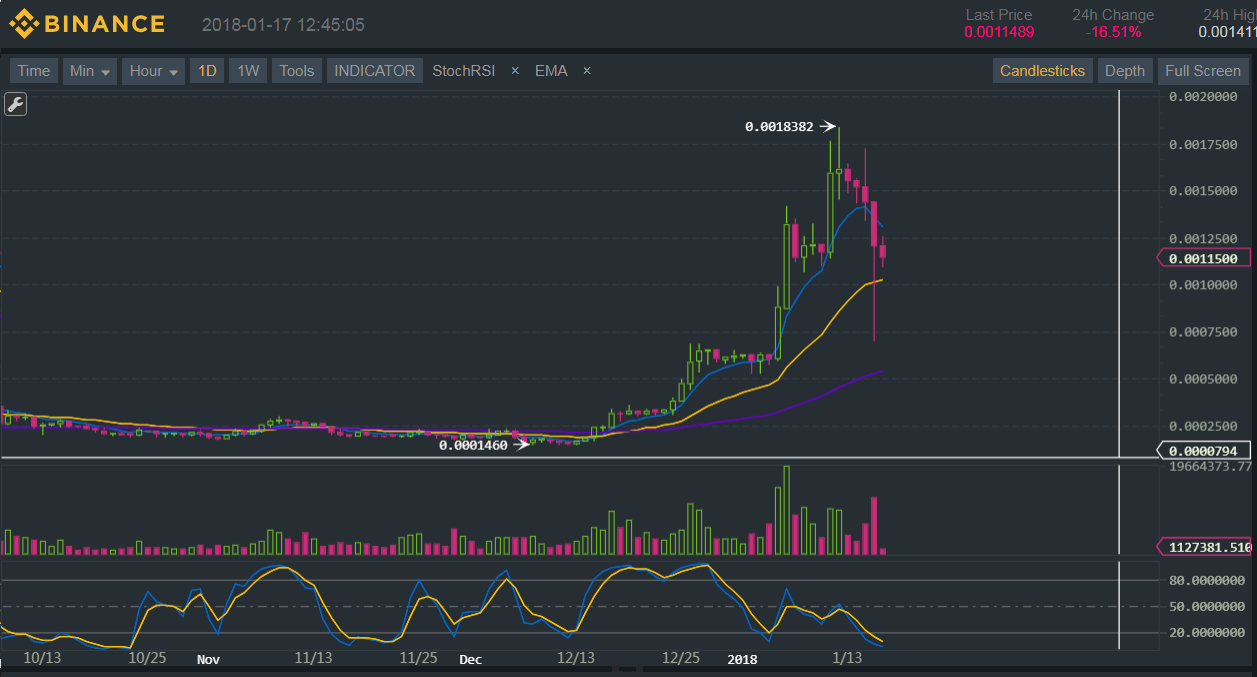Screen dimensions: 1257x677
Task: Click the 24h High value
Action: 1227,32
